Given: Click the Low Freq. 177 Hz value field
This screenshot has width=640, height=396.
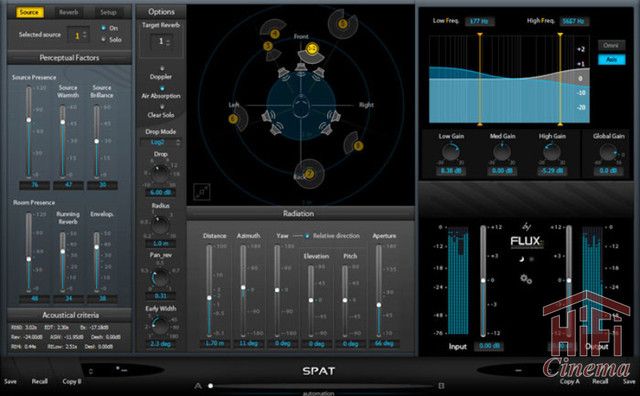Looking at the screenshot, I should [x=480, y=21].
